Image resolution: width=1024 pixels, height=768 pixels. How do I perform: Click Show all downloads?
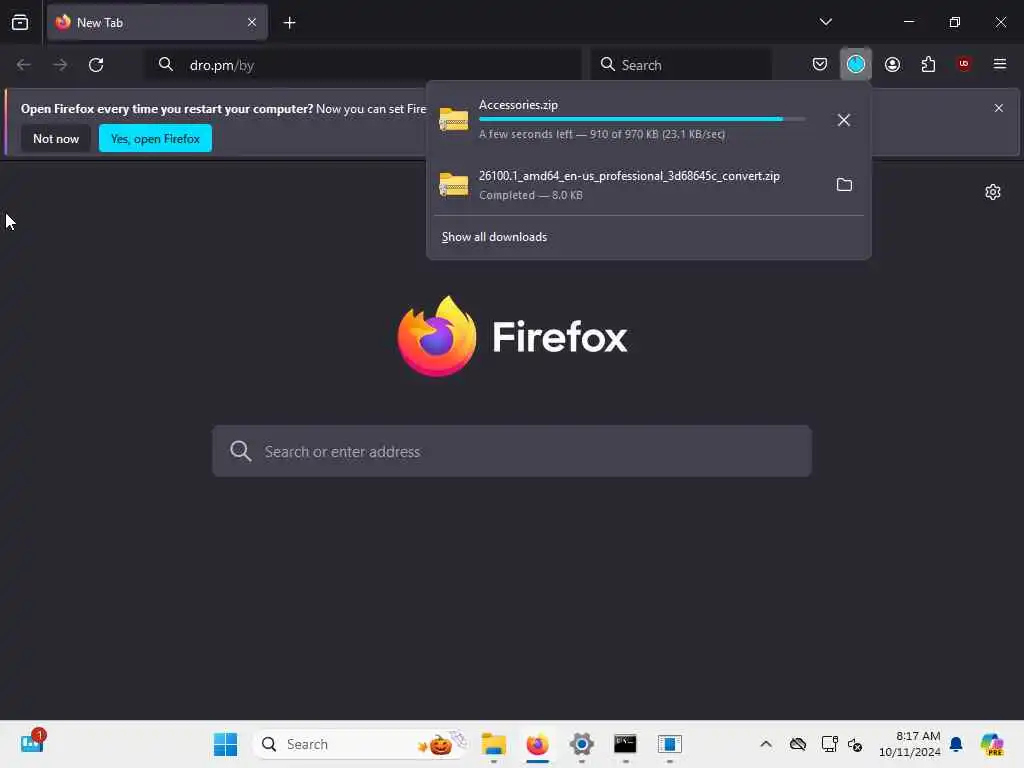click(x=494, y=237)
